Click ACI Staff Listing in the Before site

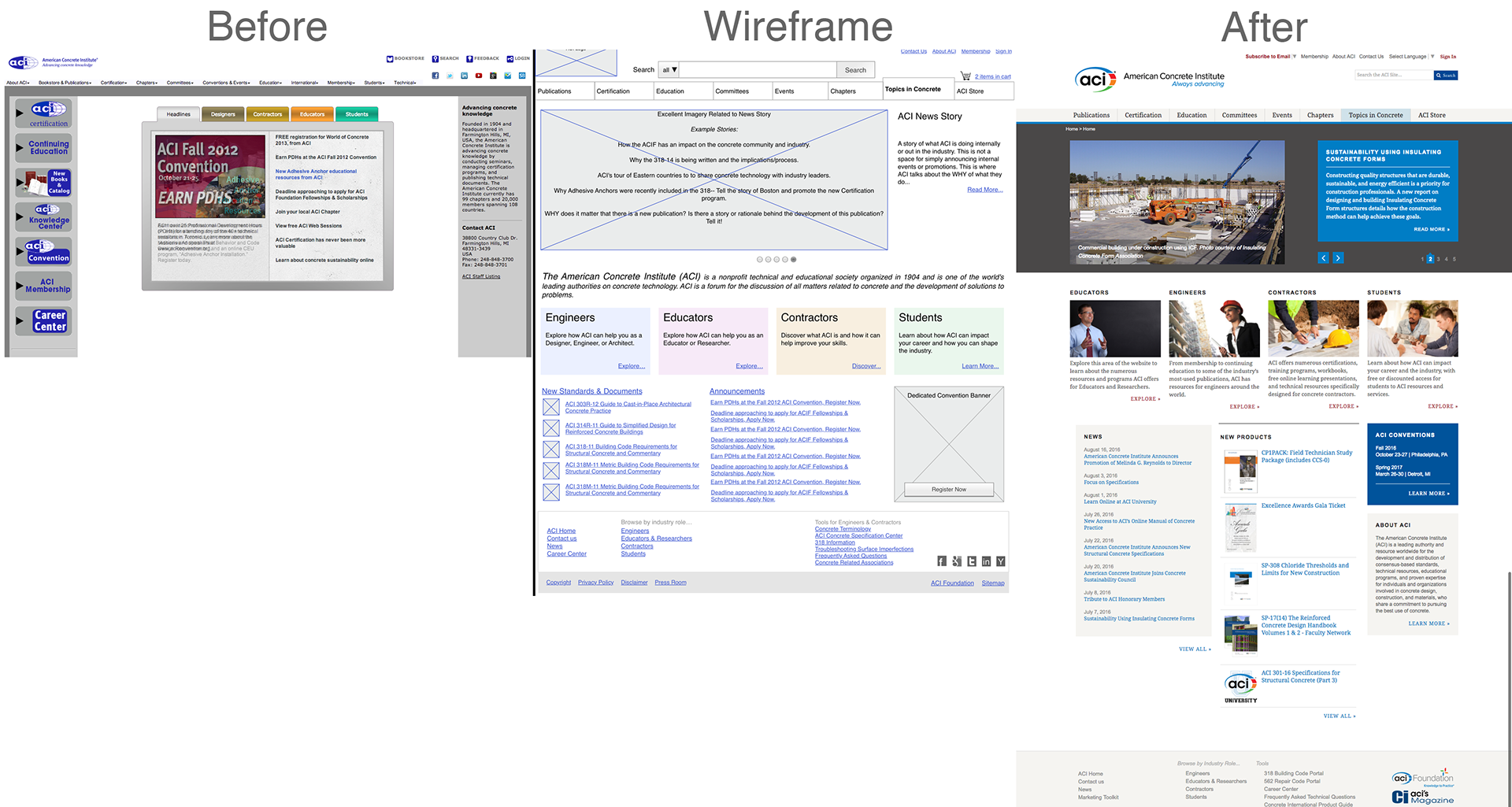(x=481, y=276)
